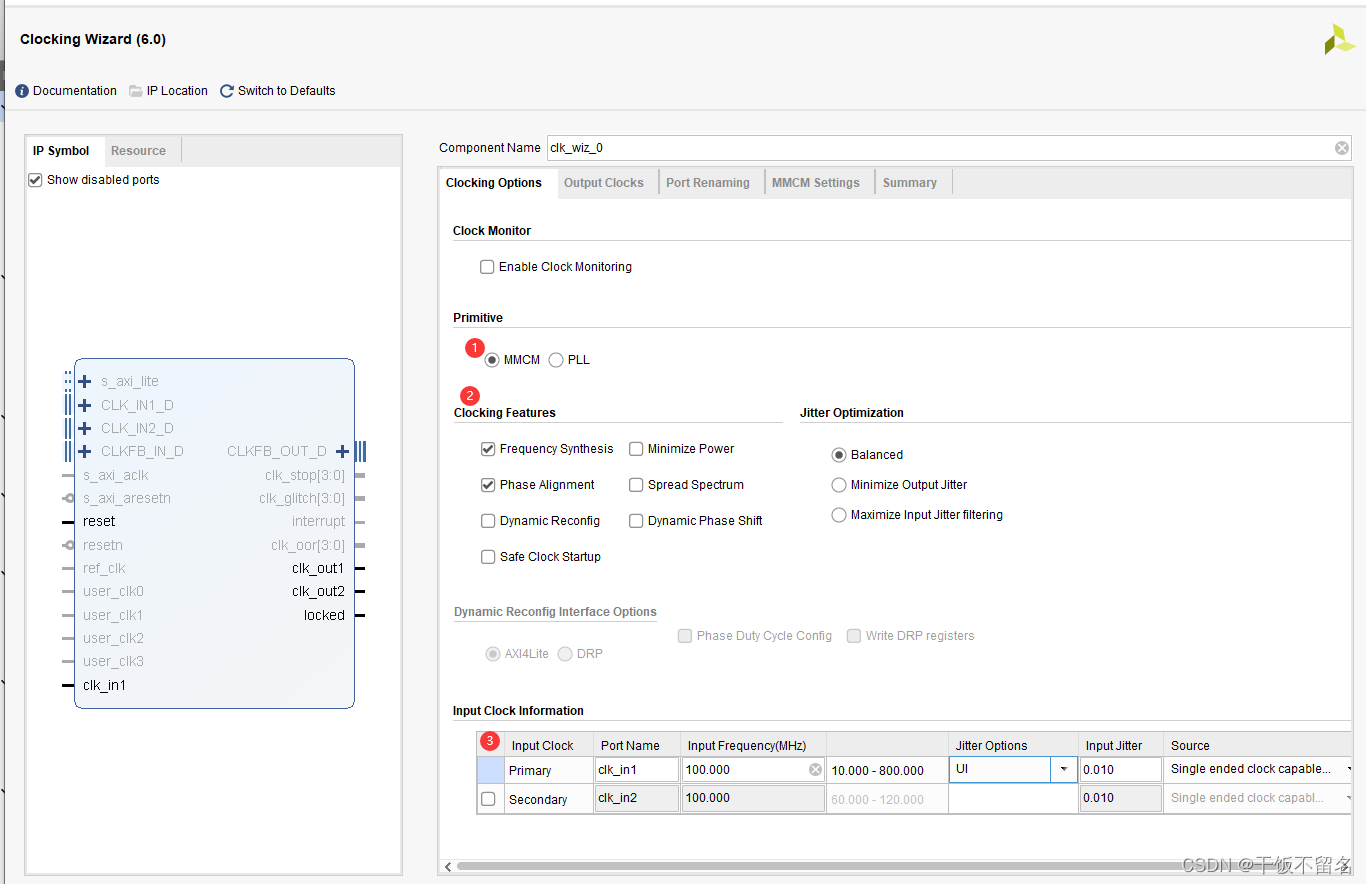Open the Summary tab

click(x=910, y=183)
